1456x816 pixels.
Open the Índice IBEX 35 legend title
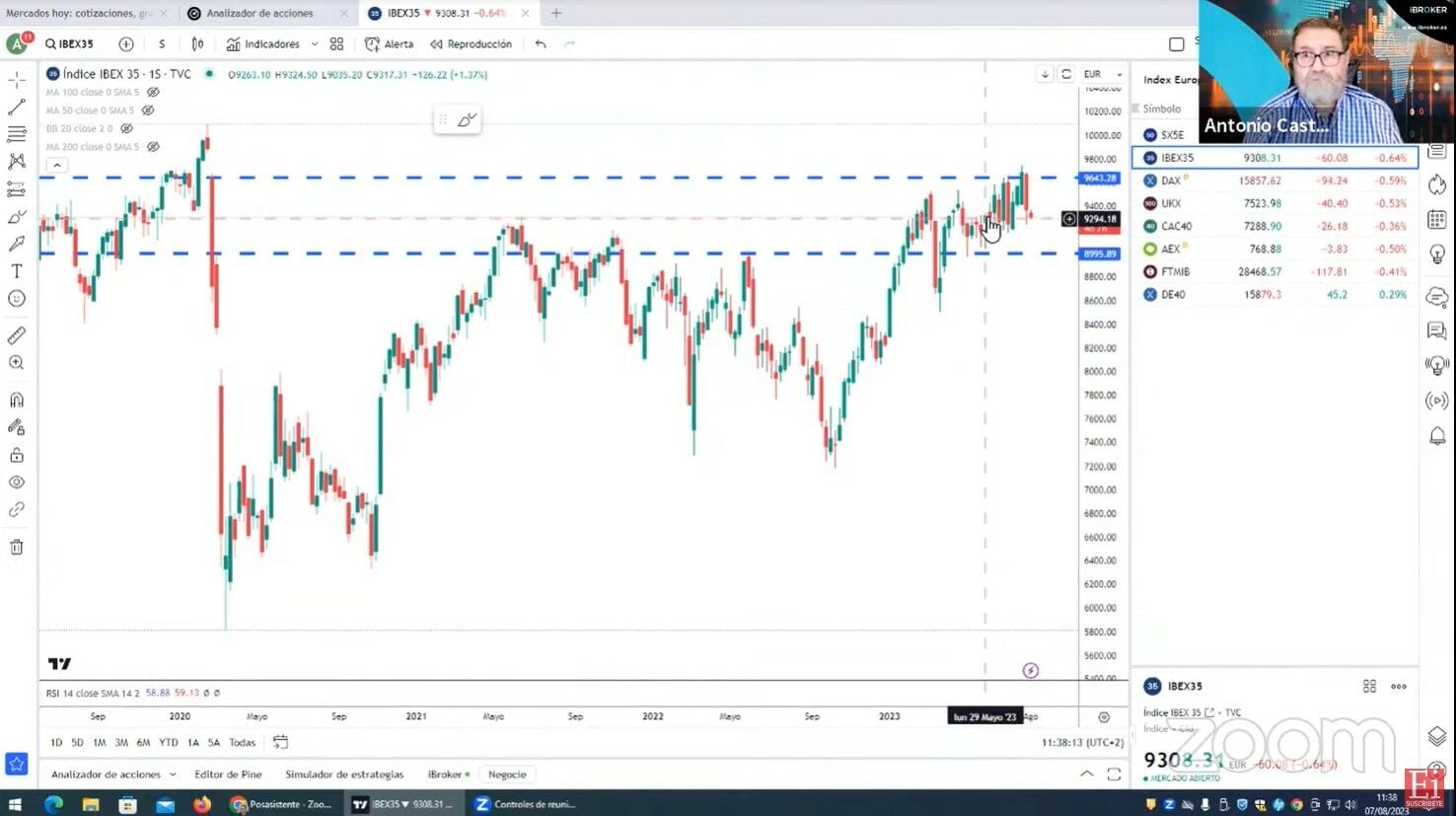click(x=127, y=74)
